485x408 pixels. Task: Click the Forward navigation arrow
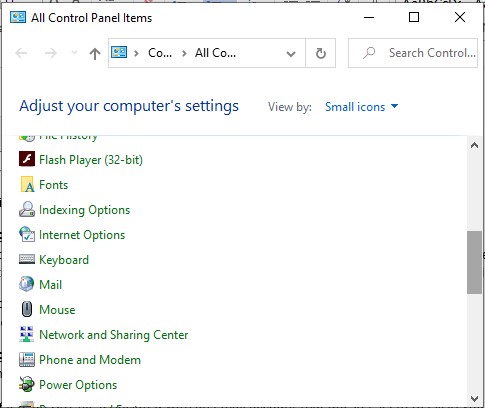(51, 53)
